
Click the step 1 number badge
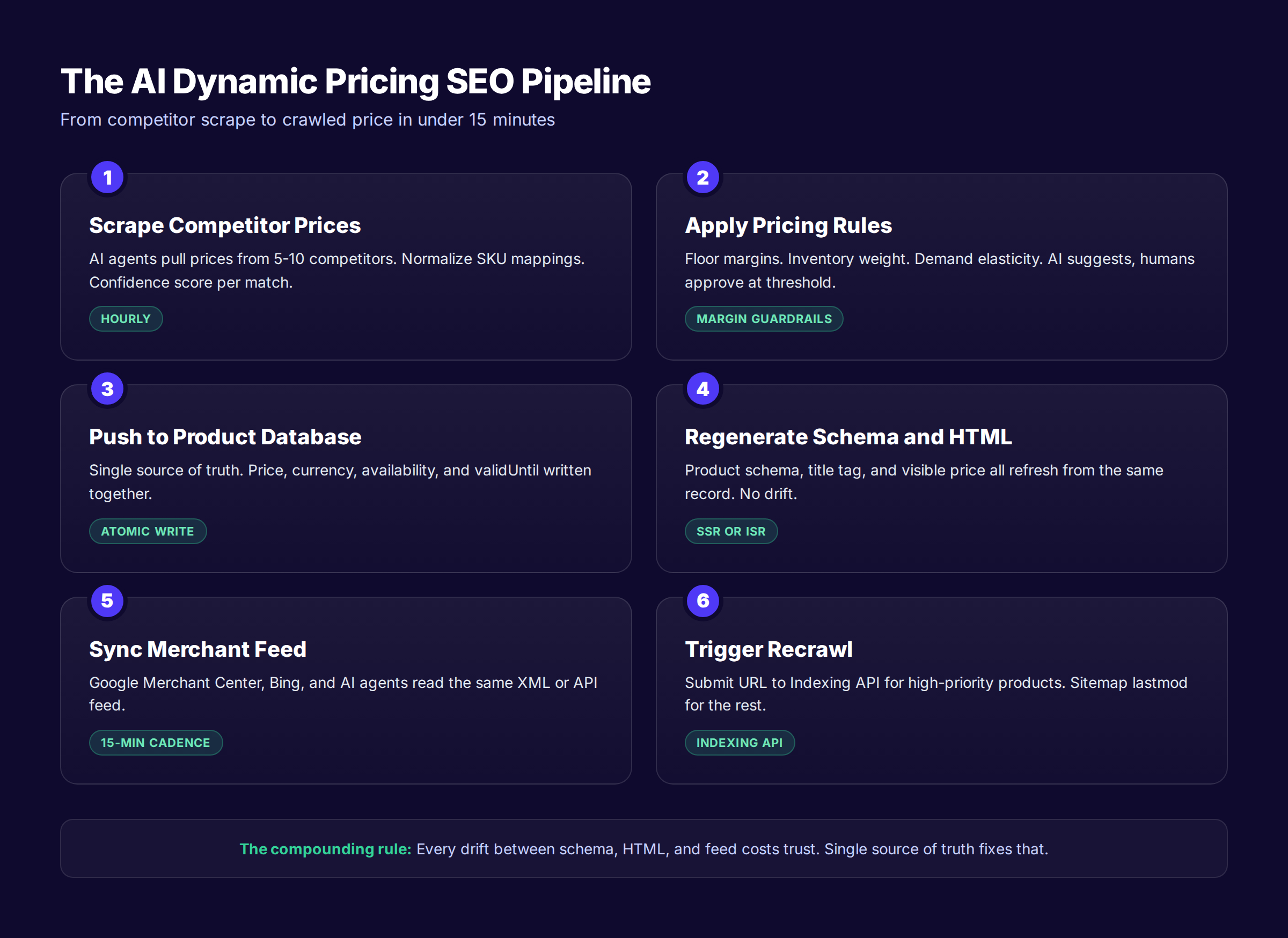click(107, 178)
